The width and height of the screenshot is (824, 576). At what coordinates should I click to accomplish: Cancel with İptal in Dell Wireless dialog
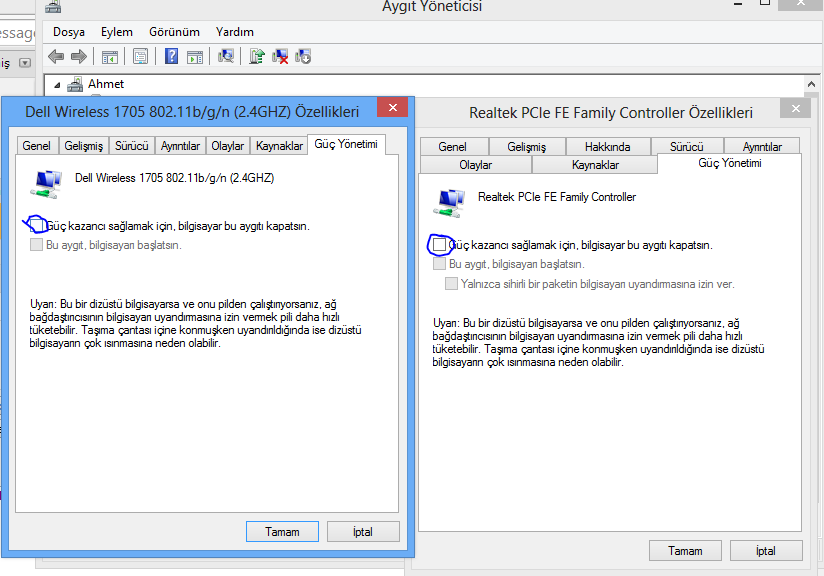(363, 532)
